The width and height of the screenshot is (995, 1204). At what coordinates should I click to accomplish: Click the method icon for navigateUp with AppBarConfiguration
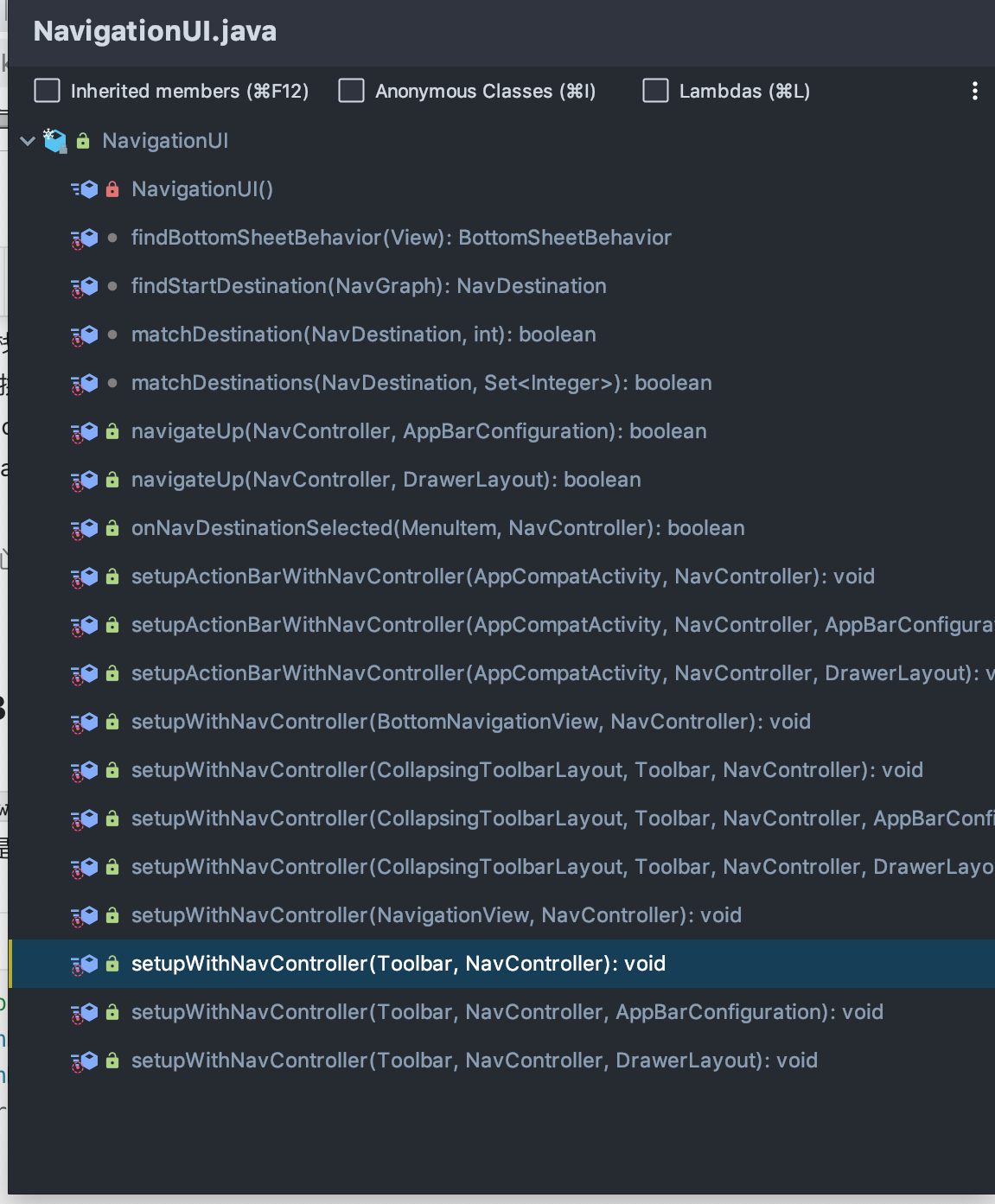(85, 431)
